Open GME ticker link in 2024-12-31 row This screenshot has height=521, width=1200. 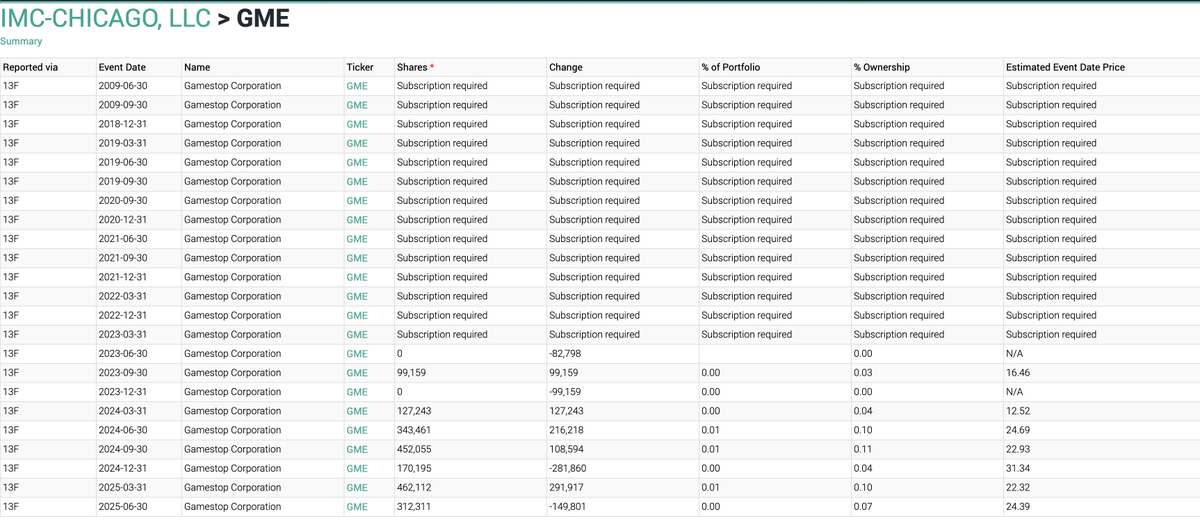(357, 468)
